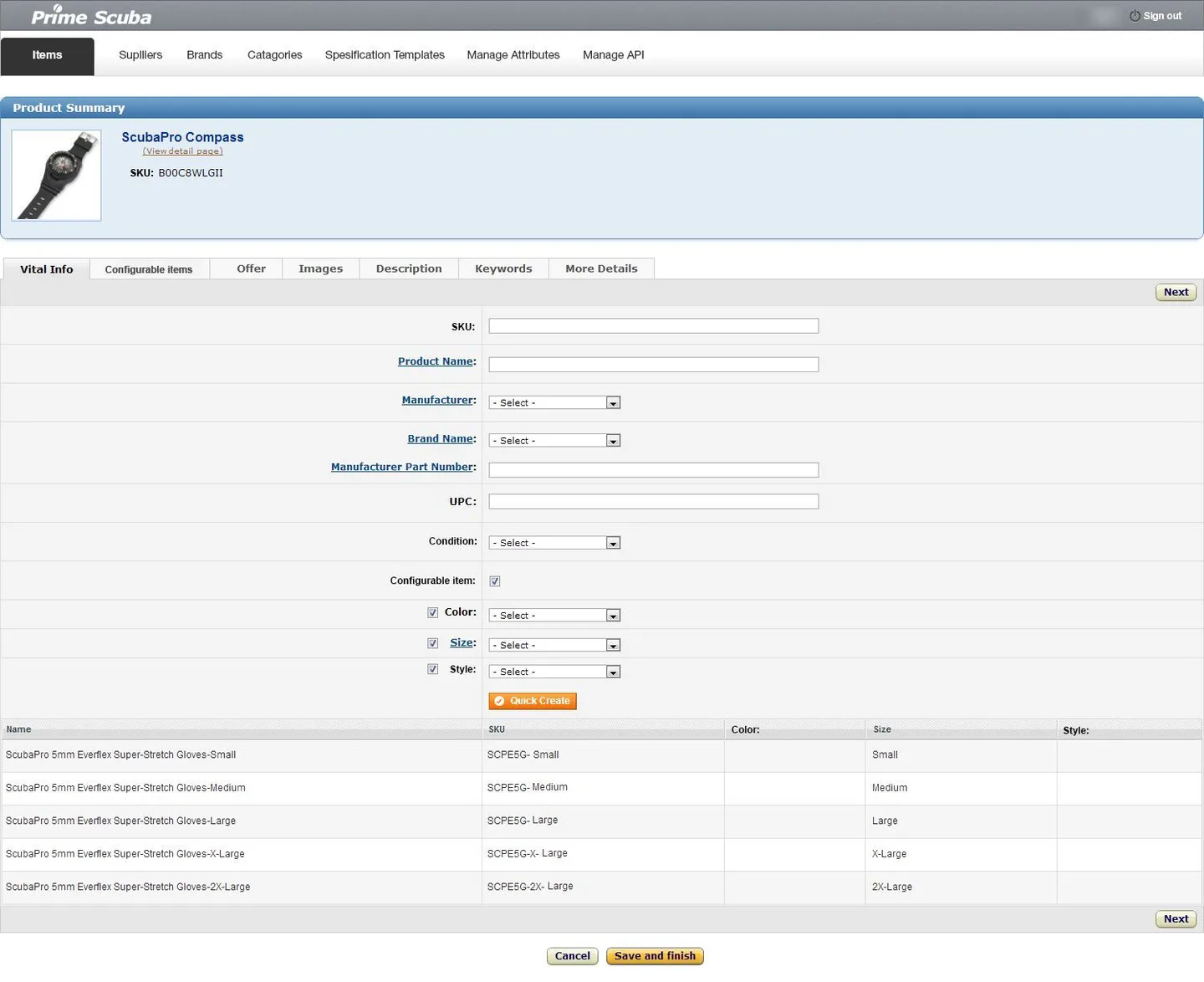This screenshot has height=982, width=1204.
Task: Go to the Supliiers menu
Action: click(140, 55)
